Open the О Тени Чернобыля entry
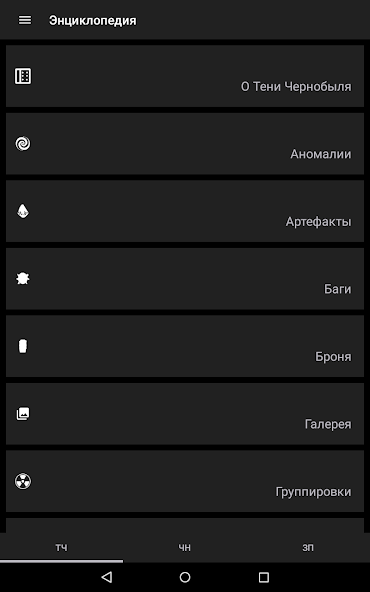The width and height of the screenshot is (370, 592). (x=185, y=76)
